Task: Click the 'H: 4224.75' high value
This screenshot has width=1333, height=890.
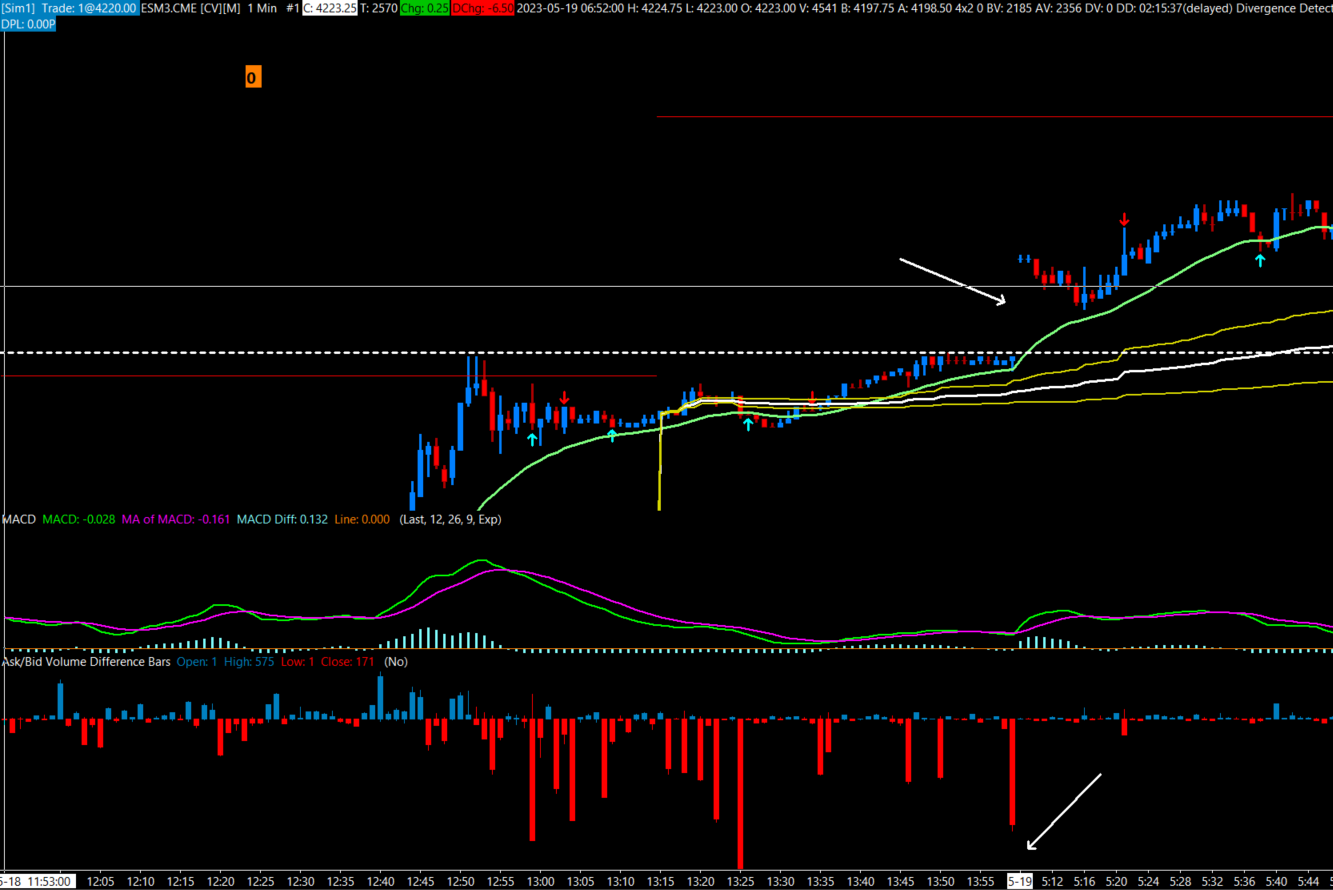Action: click(655, 8)
